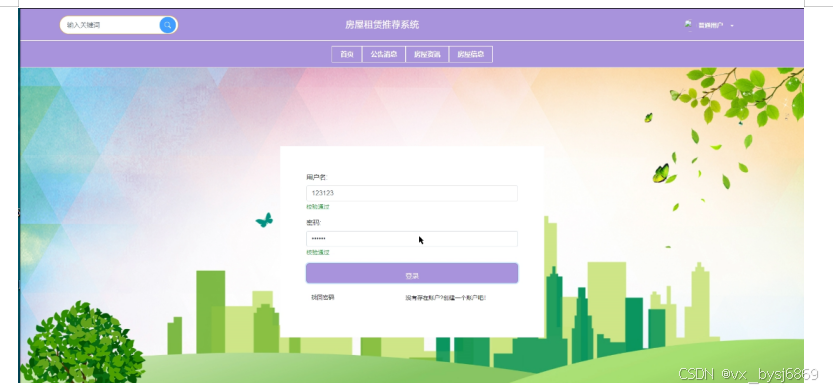This screenshot has width=833, height=390.
Task: Click the 房屋租赁推荐系统 site title
Action: pyautogui.click(x=382, y=24)
